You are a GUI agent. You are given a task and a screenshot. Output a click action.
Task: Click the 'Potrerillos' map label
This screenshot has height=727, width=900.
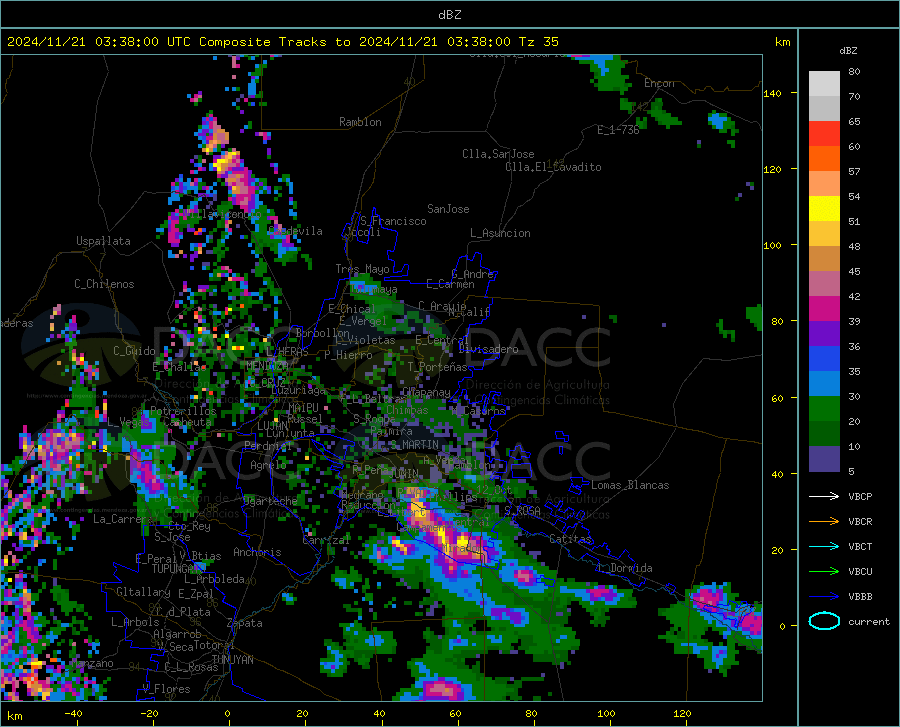[x=184, y=411]
